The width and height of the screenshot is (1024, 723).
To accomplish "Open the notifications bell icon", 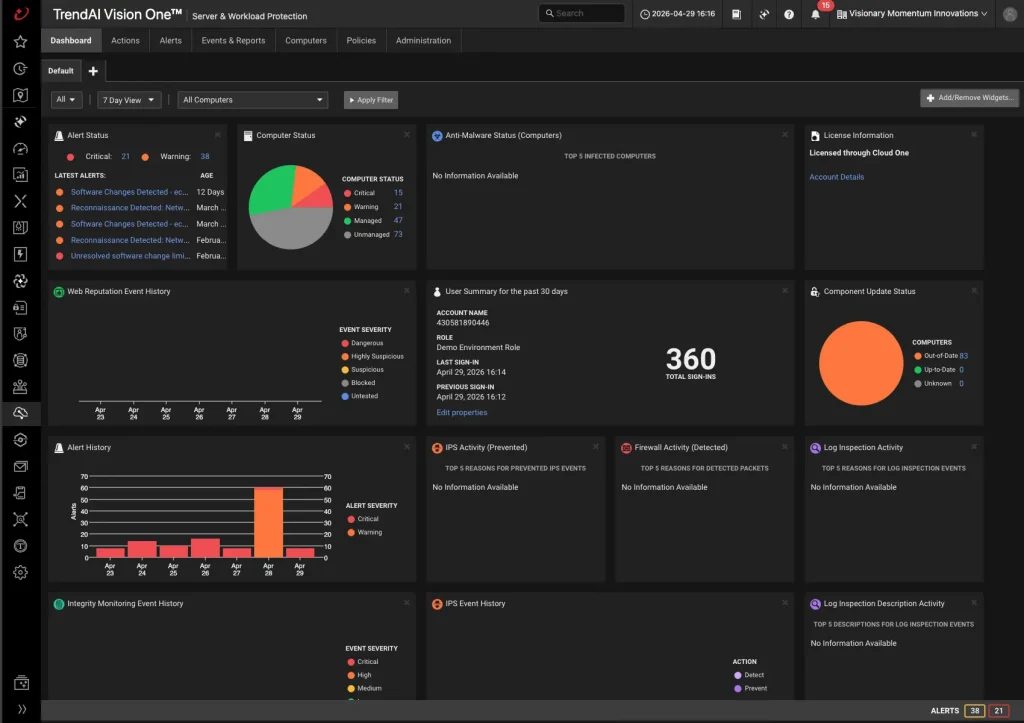I will click(x=815, y=14).
